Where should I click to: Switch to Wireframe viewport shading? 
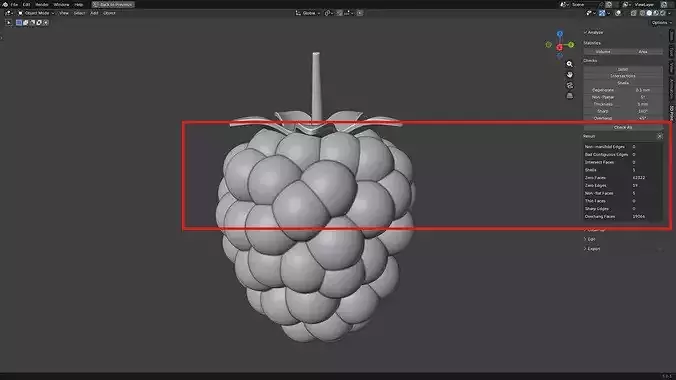[x=642, y=13]
